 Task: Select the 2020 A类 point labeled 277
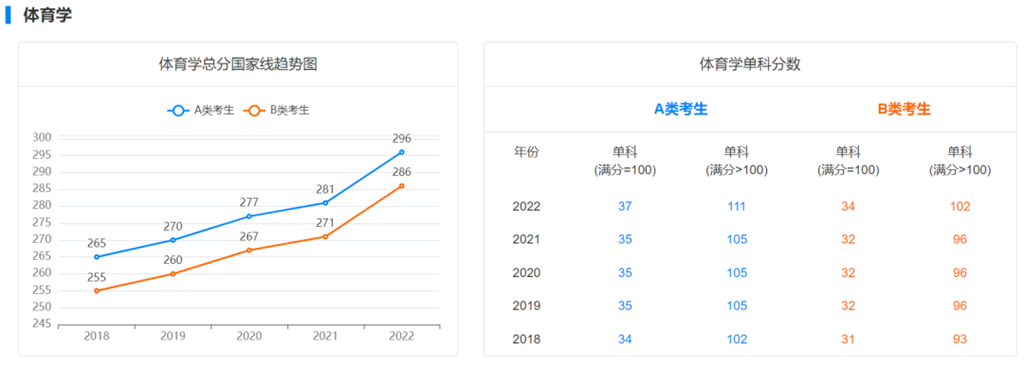249,216
